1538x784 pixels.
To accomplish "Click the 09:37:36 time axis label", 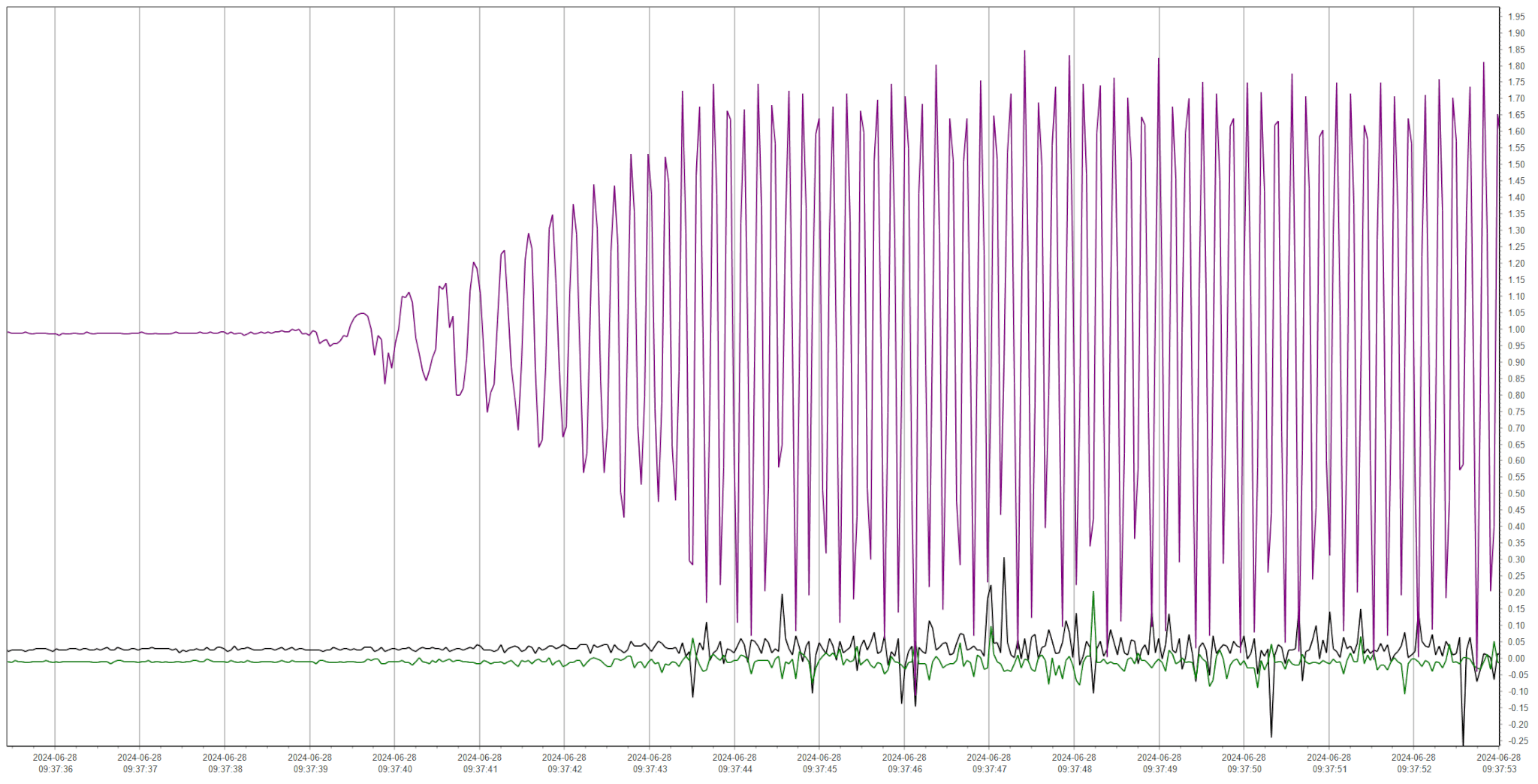I will (x=55, y=764).
